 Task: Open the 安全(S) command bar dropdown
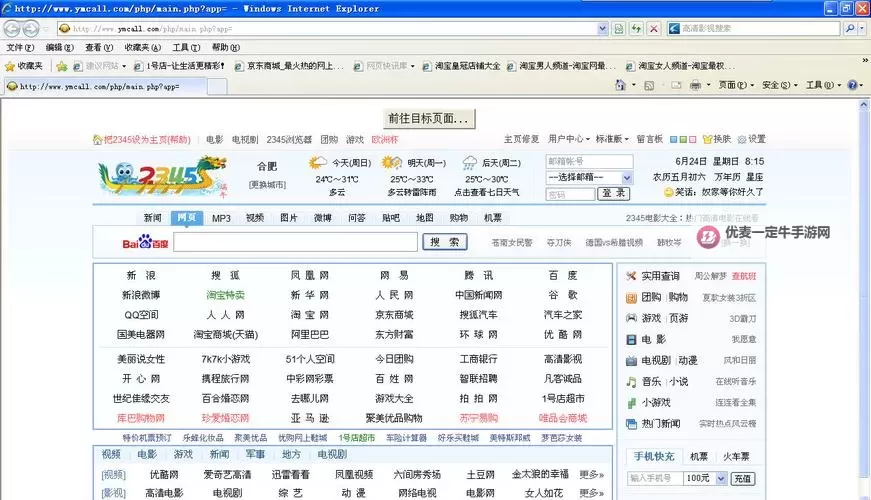pyautogui.click(x=779, y=85)
